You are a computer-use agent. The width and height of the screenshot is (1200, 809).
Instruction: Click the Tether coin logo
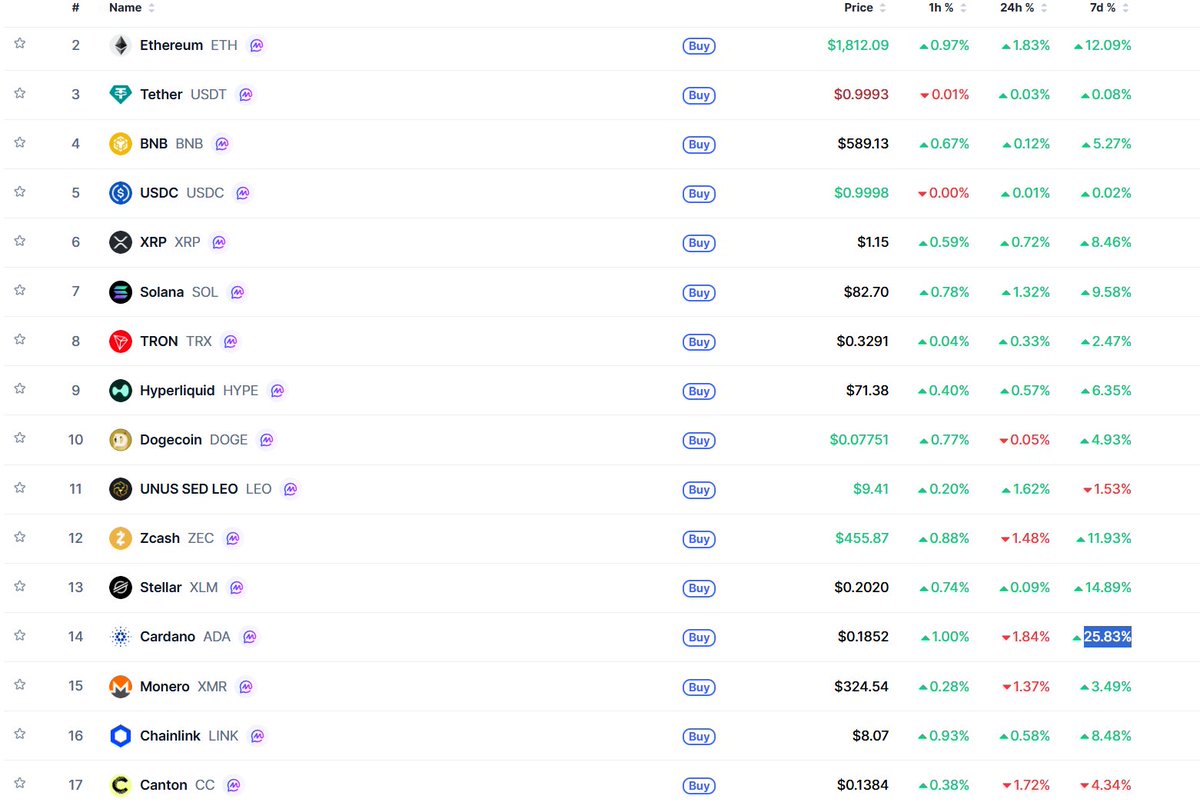(x=120, y=95)
